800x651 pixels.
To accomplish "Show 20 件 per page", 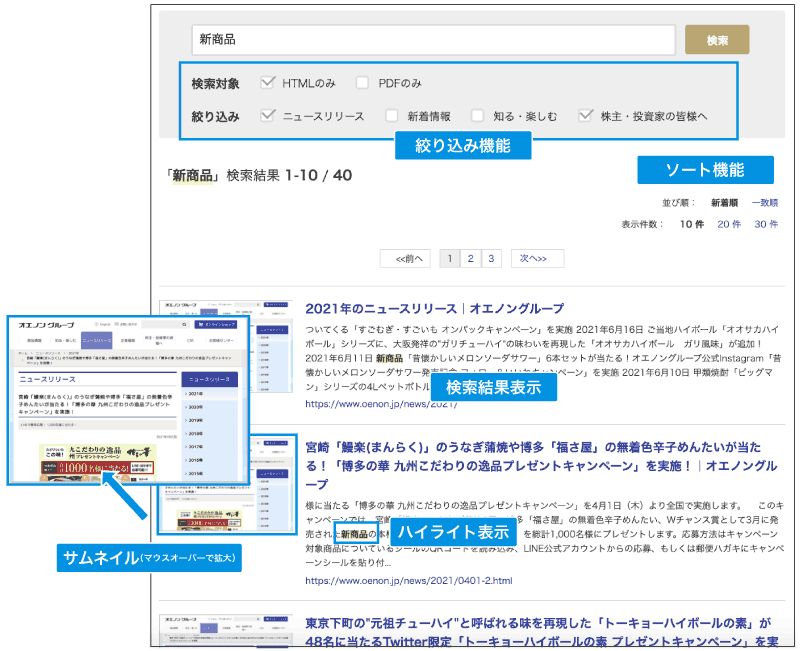I will point(729,224).
